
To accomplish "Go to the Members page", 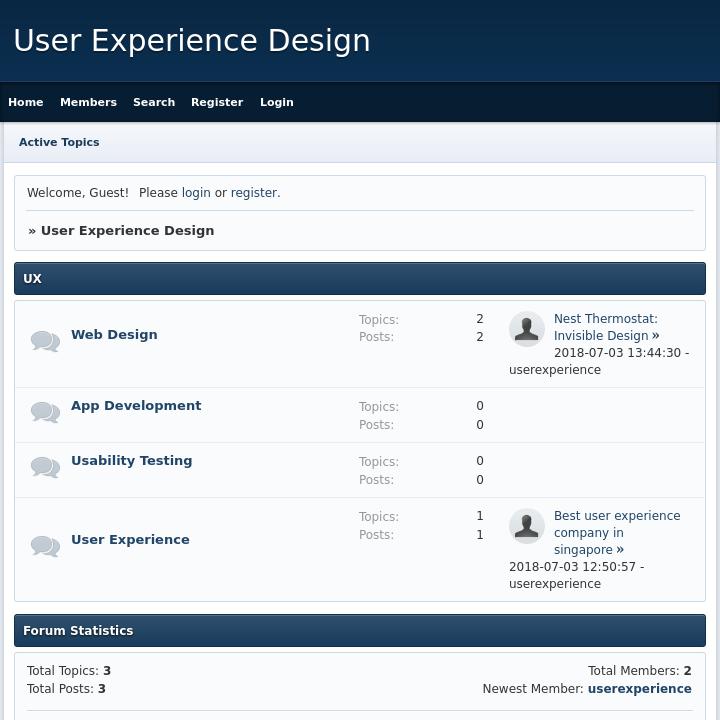I will (88, 102).
